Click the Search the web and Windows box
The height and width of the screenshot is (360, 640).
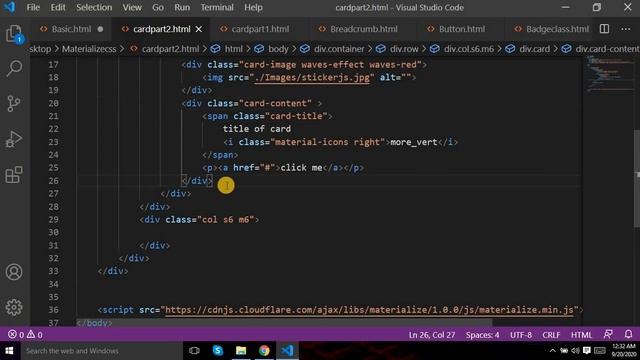101,351
